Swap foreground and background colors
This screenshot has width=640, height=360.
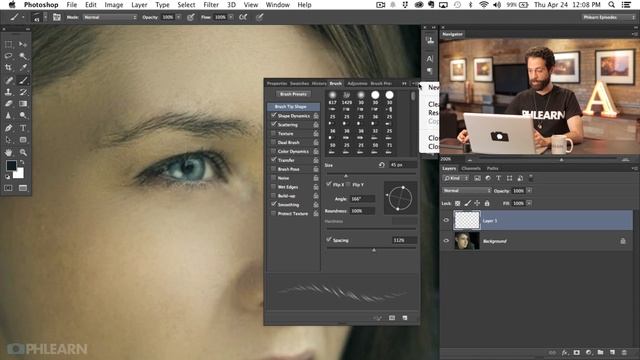click(22, 162)
